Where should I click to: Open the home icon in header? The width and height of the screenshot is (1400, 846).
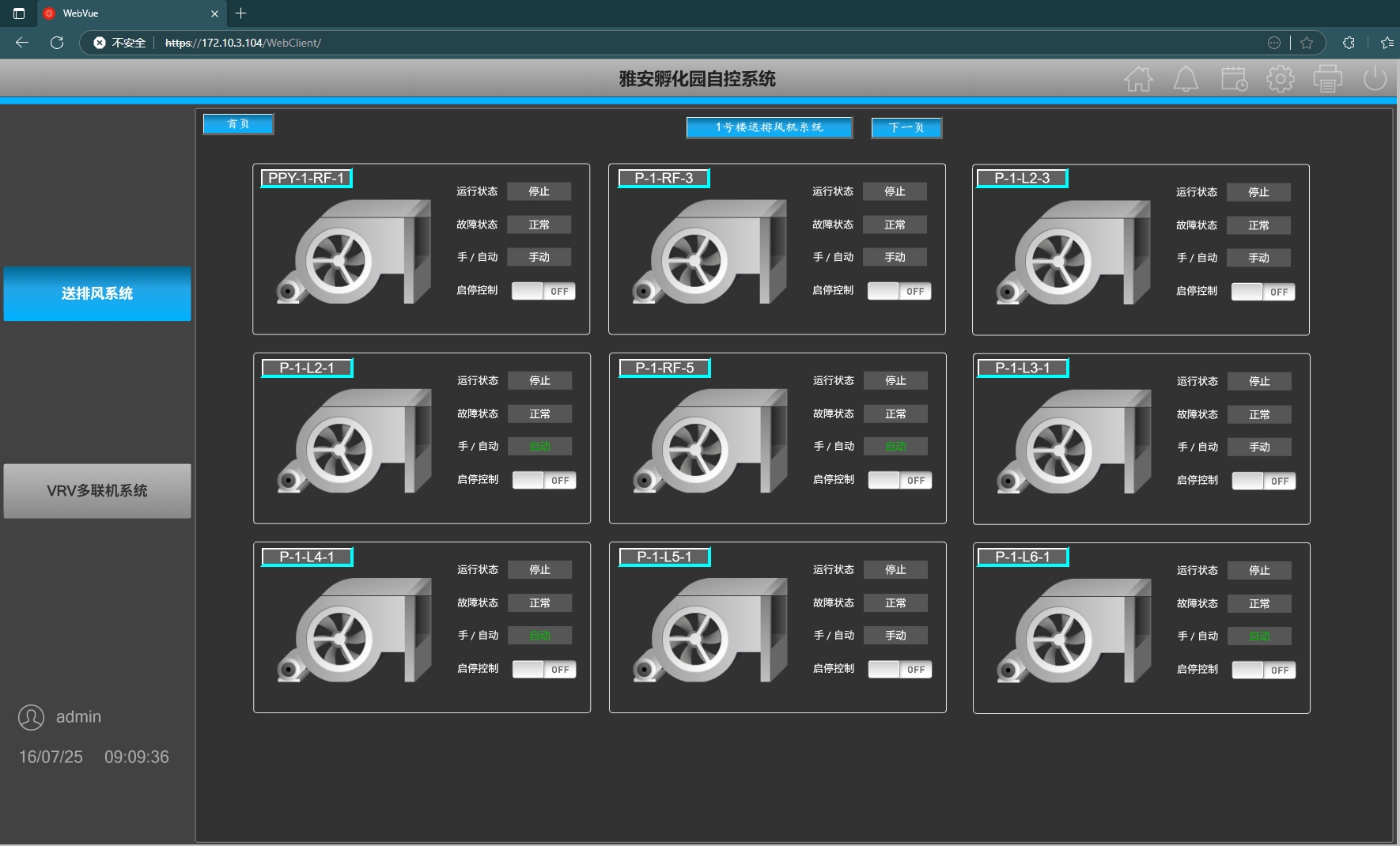pyautogui.click(x=1138, y=79)
